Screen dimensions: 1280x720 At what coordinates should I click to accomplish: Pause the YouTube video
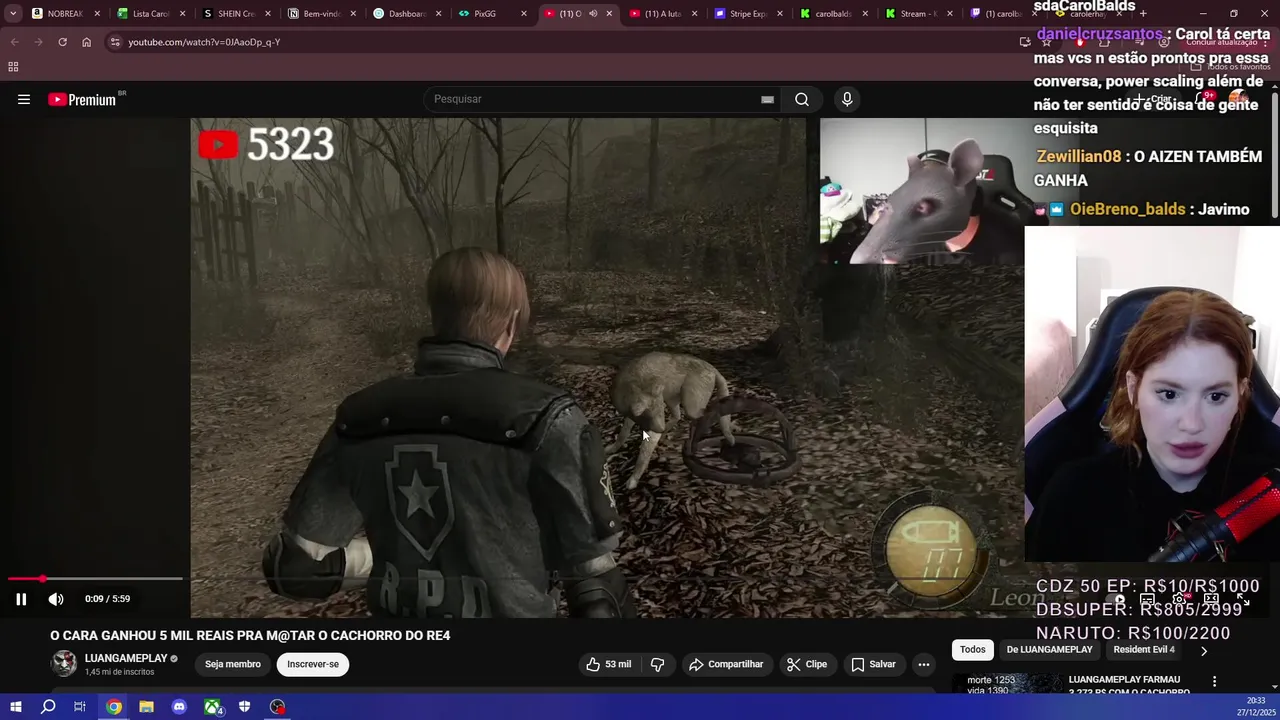[21, 599]
